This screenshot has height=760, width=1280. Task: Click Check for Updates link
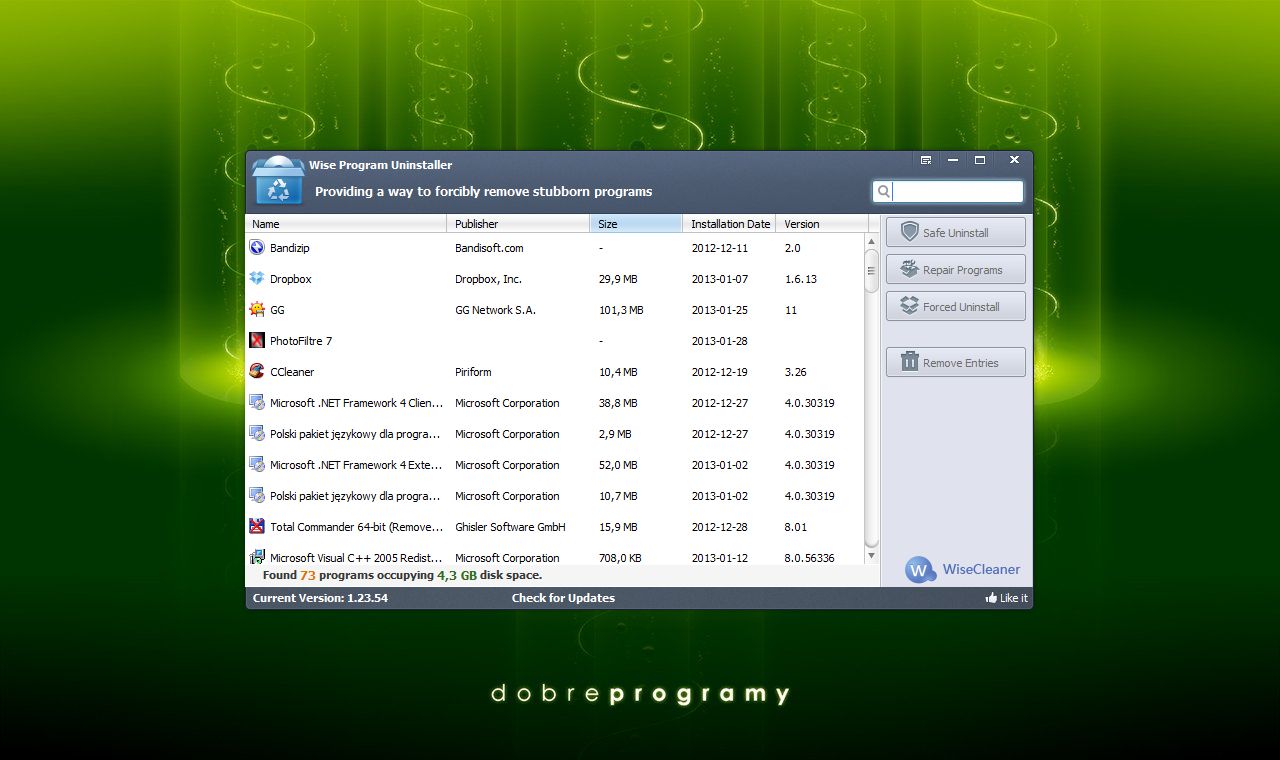pyautogui.click(x=563, y=598)
